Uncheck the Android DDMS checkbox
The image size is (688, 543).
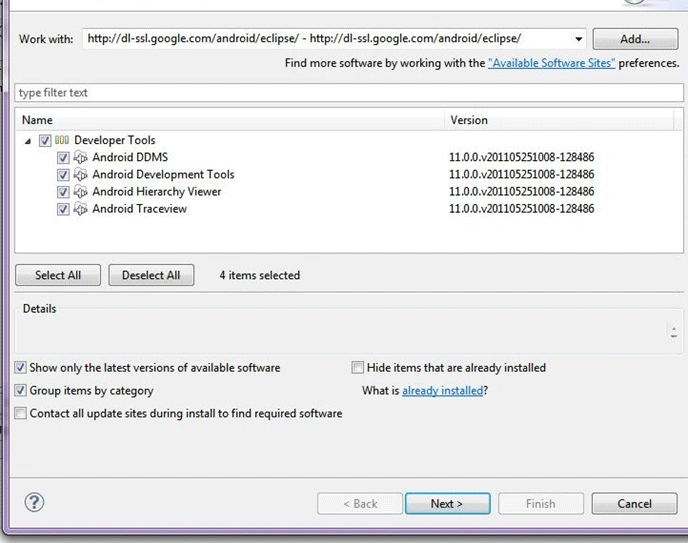(x=63, y=157)
